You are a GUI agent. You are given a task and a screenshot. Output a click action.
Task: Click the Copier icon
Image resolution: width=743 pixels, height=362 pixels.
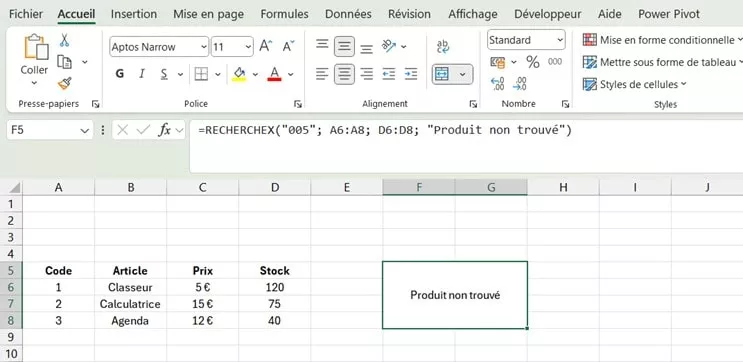coord(64,62)
